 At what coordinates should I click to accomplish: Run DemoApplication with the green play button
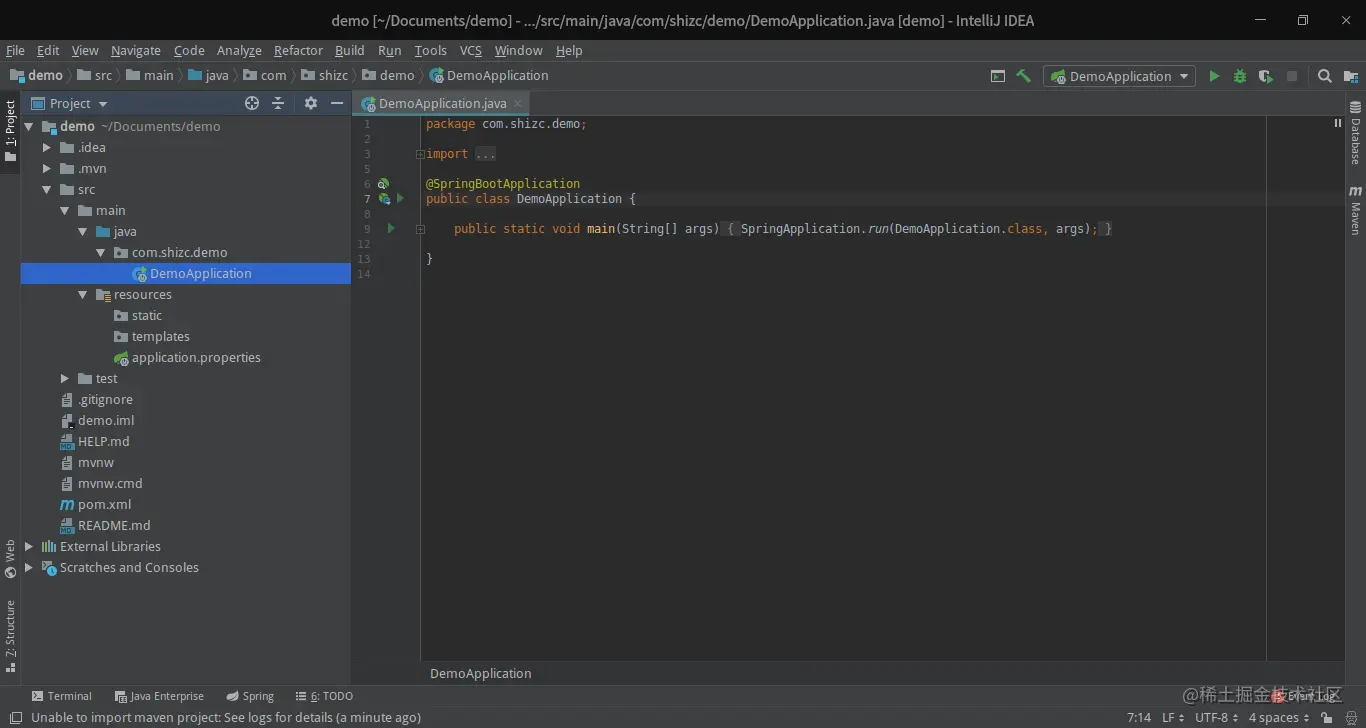(x=1214, y=76)
